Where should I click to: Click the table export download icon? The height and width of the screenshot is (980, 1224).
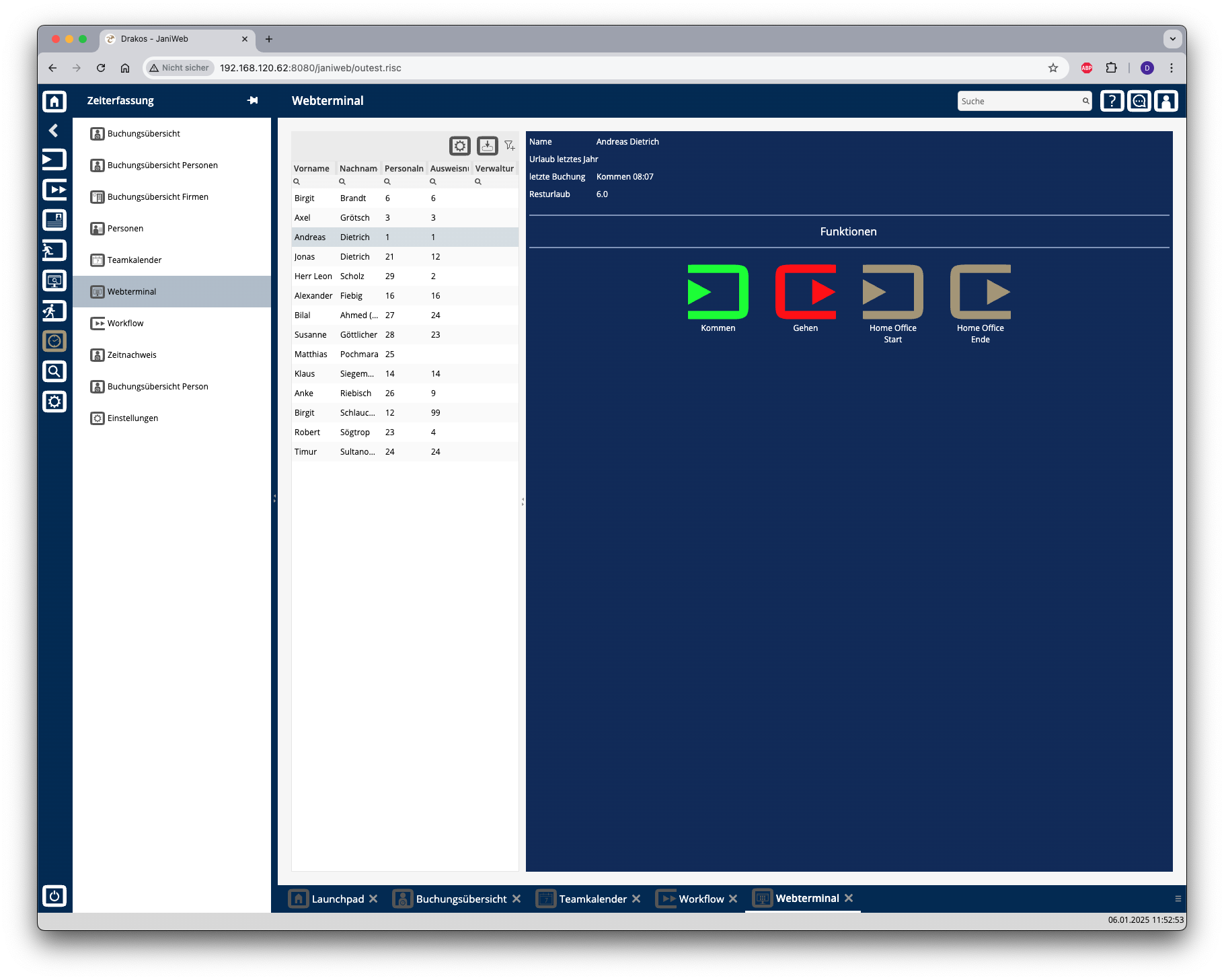click(x=488, y=146)
